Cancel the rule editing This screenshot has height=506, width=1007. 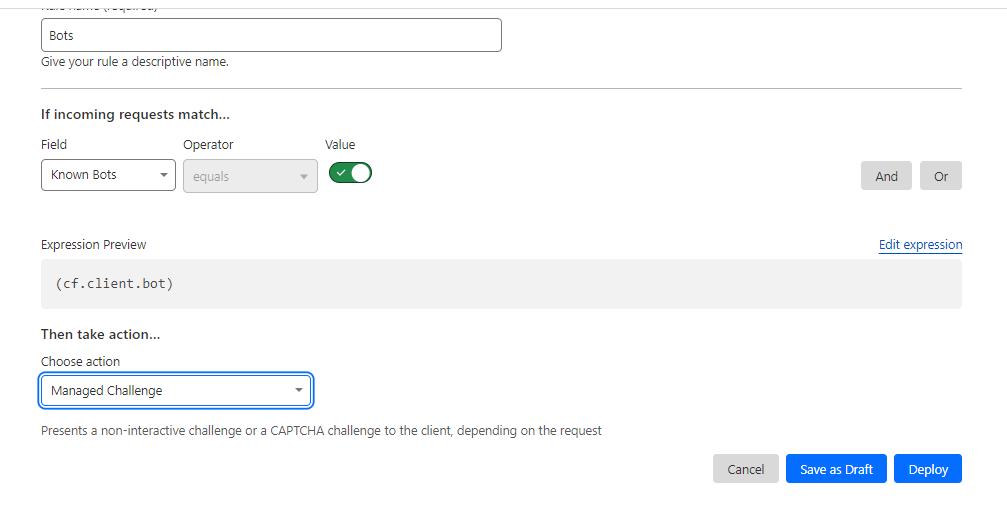coord(746,469)
